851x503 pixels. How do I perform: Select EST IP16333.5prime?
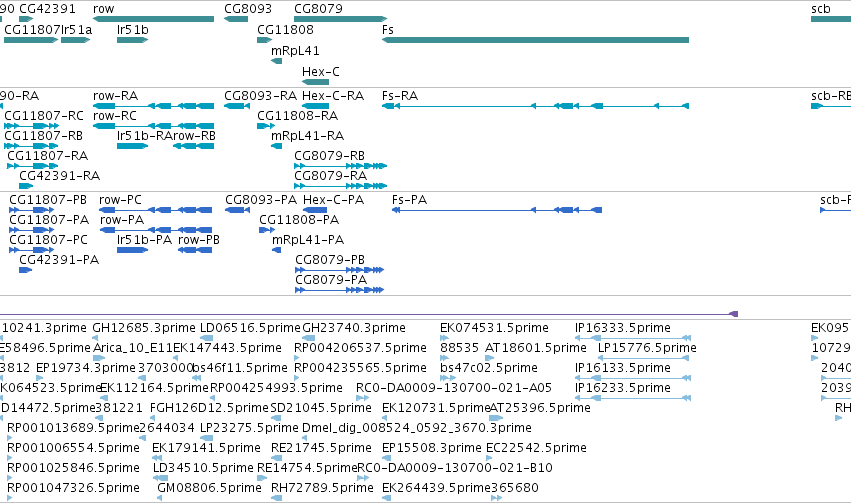coord(623,328)
